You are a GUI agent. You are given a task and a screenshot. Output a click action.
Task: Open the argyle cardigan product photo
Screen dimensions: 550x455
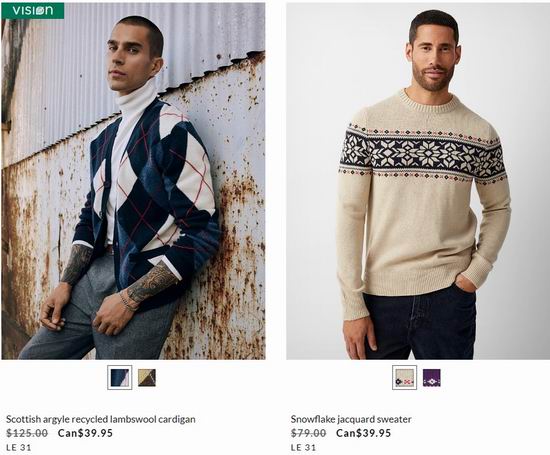pyautogui.click(x=133, y=181)
